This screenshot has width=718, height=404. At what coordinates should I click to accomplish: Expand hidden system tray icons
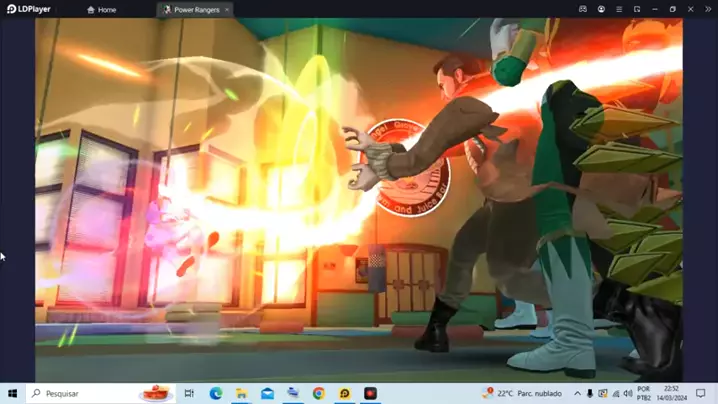coord(577,394)
